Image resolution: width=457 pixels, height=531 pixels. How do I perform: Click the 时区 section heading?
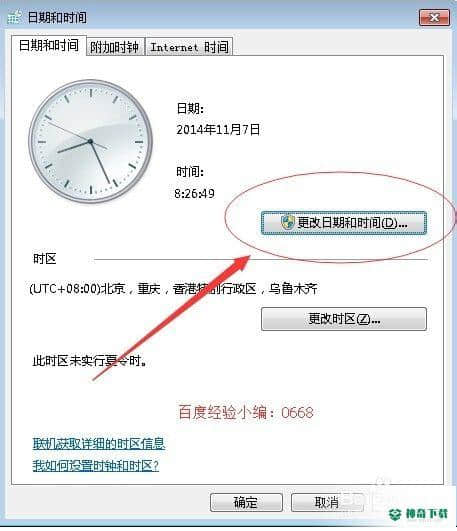(44, 259)
